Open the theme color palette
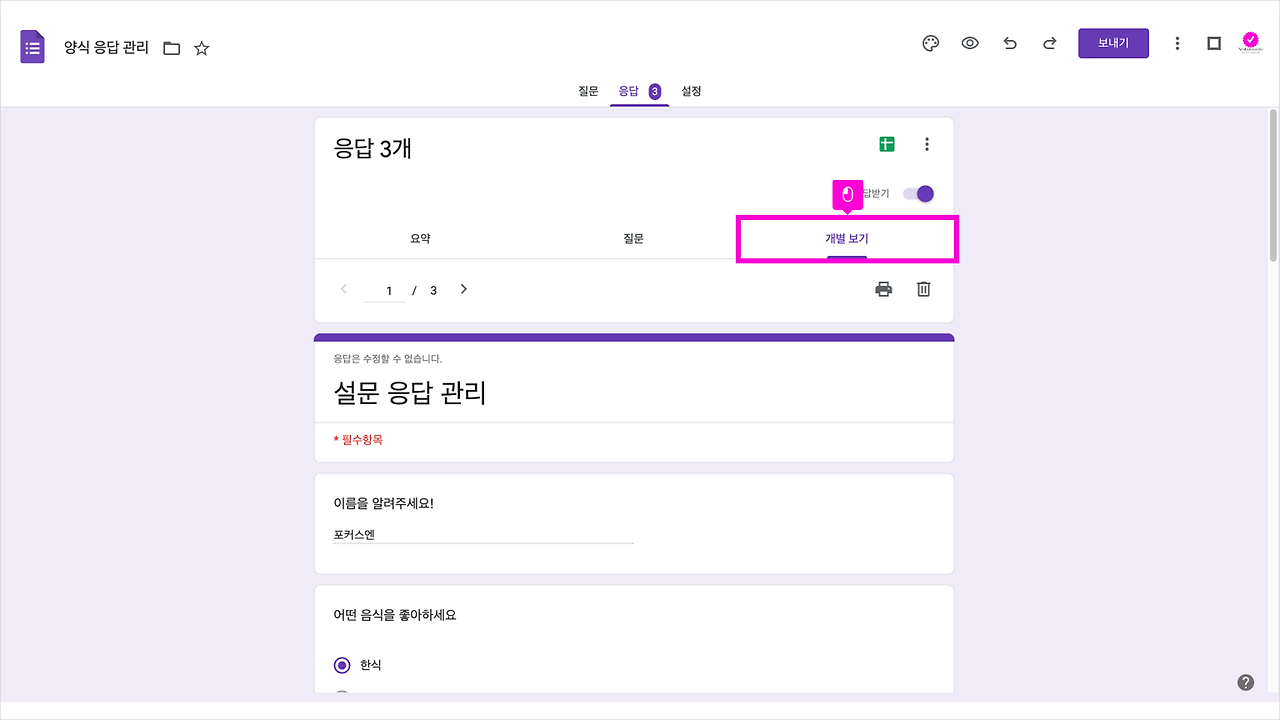 930,43
